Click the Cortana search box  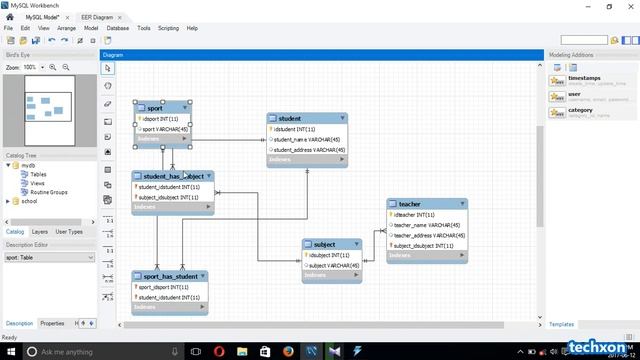click(x=102, y=351)
